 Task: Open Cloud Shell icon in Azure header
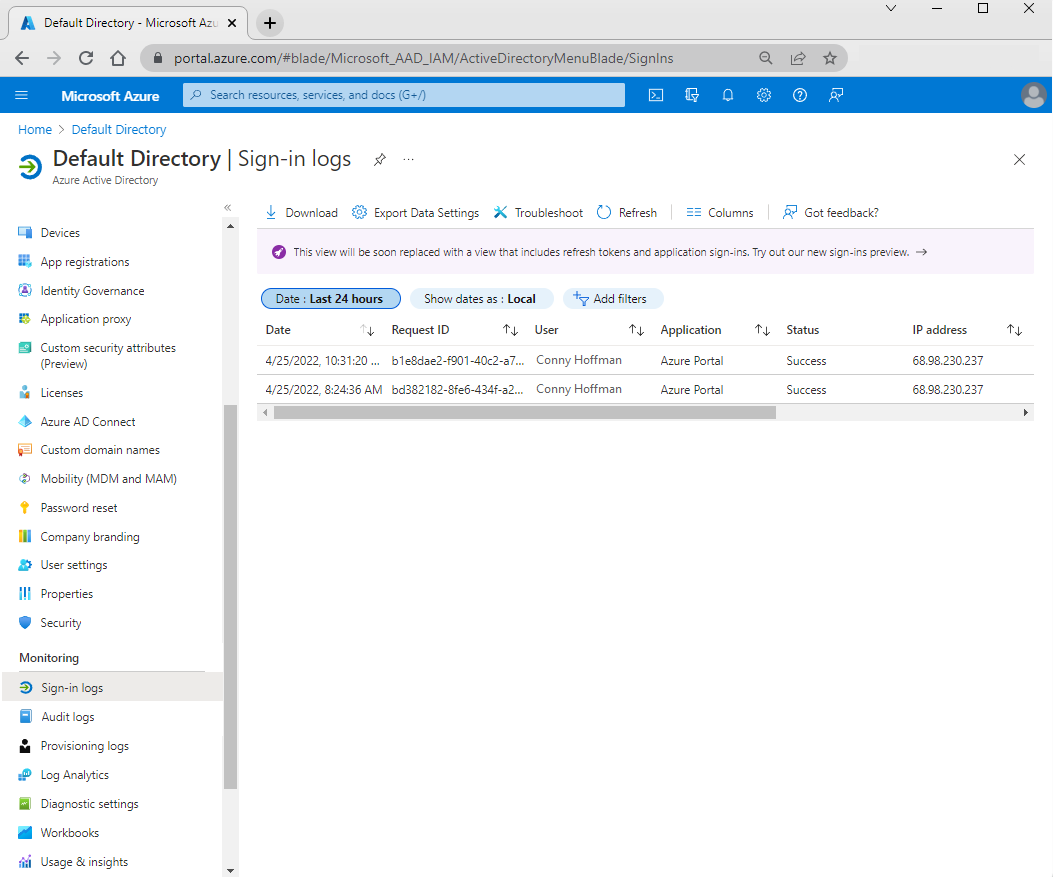coord(655,95)
